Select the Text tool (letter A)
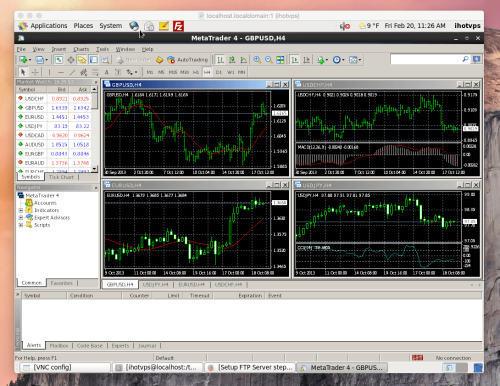This screenshot has width=500, height=386. click(x=107, y=72)
